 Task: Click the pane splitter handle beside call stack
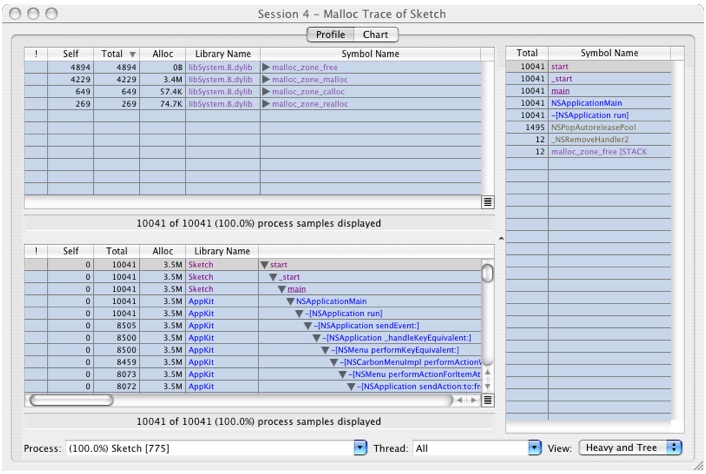[x=501, y=239]
